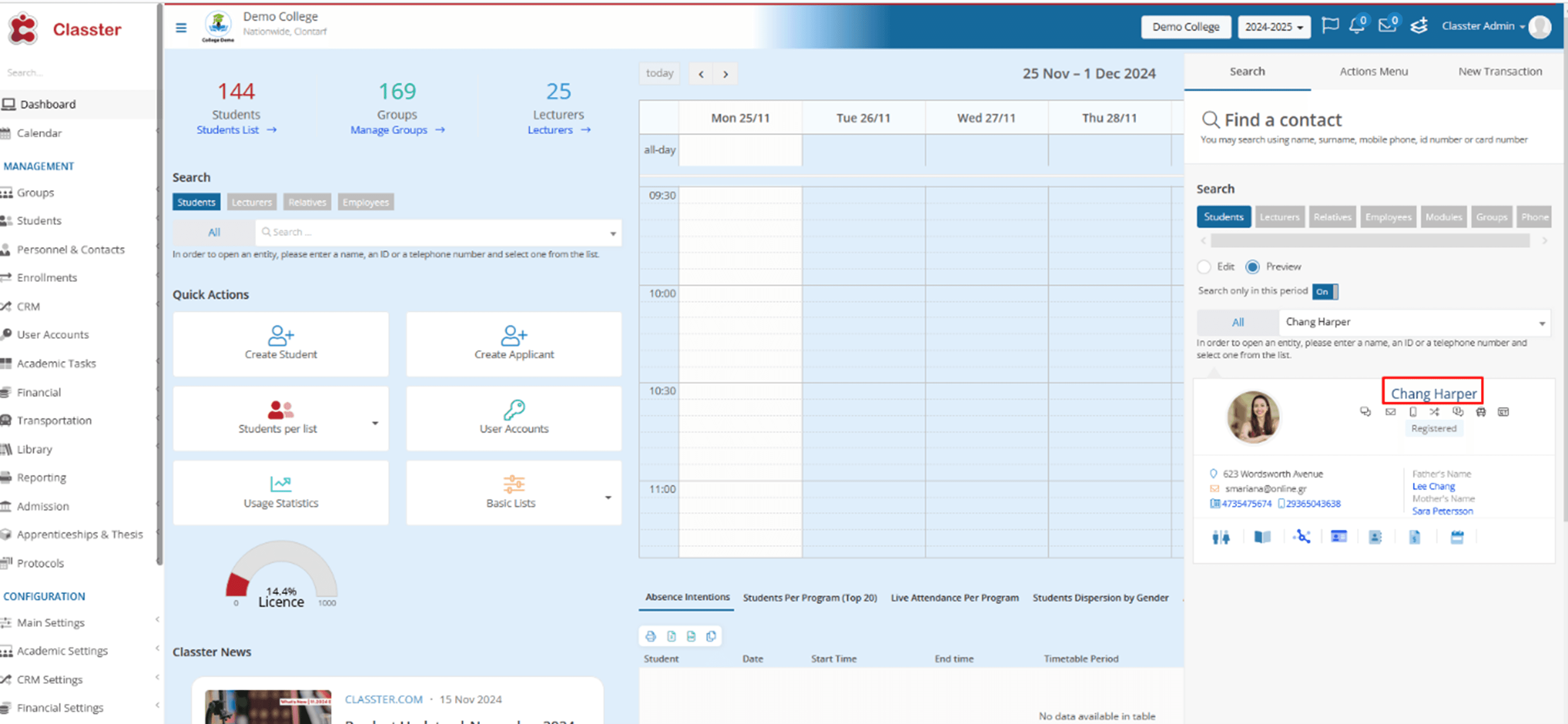Select Relatives filter in dashboard Search
Screen dimensions: 1568x724
pos(307,202)
